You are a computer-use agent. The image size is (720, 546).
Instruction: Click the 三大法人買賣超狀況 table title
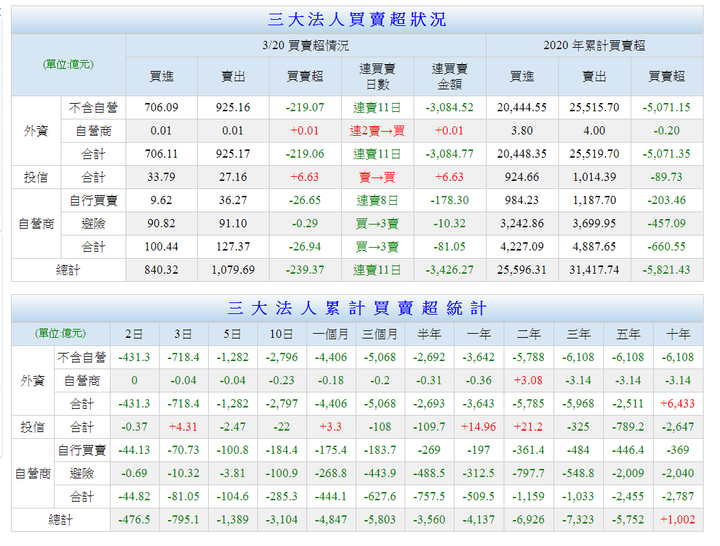(x=357, y=20)
